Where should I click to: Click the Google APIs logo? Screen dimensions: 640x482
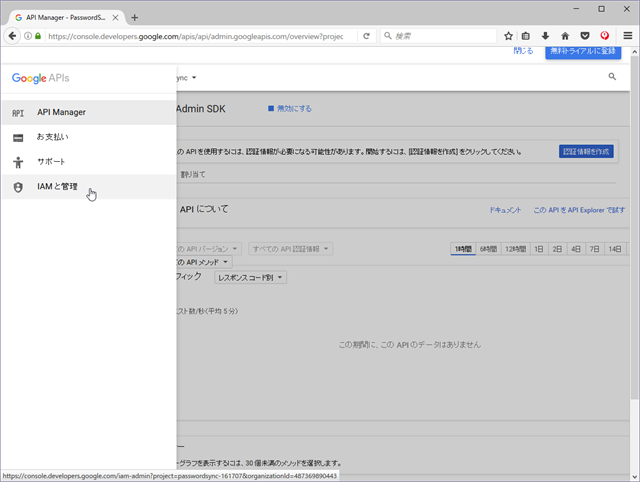tap(40, 78)
